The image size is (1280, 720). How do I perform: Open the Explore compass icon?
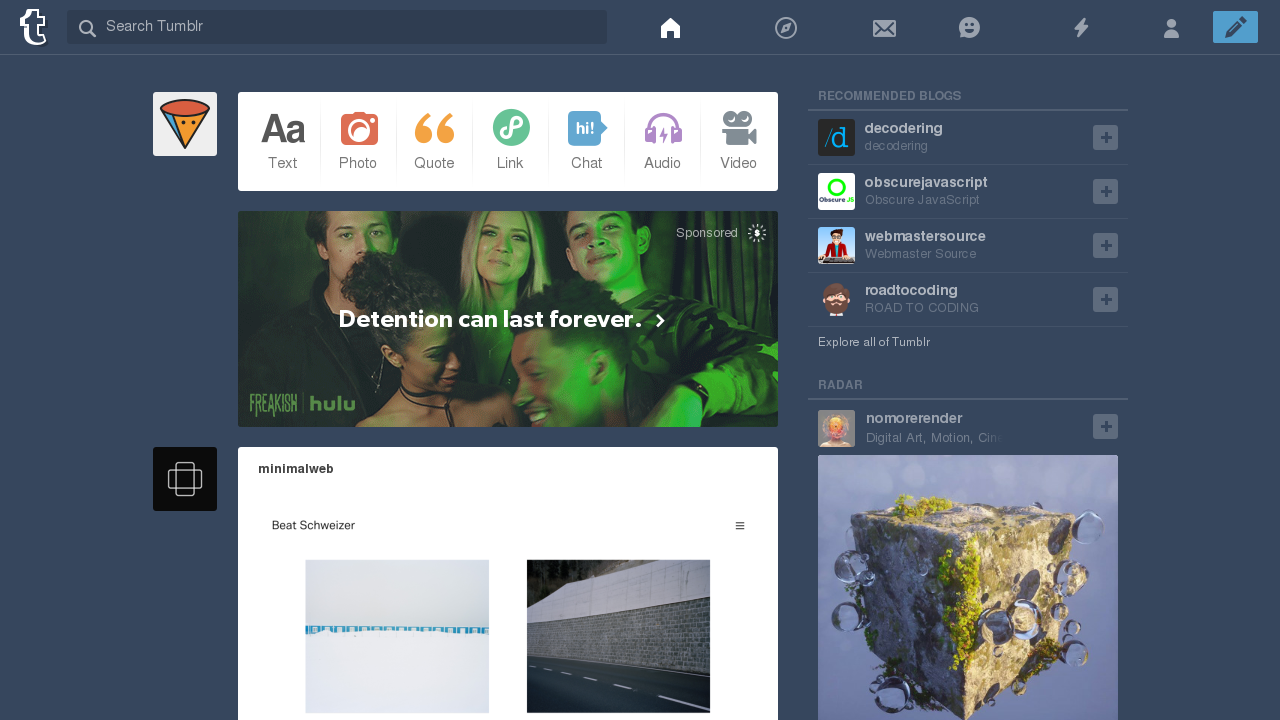coord(786,28)
